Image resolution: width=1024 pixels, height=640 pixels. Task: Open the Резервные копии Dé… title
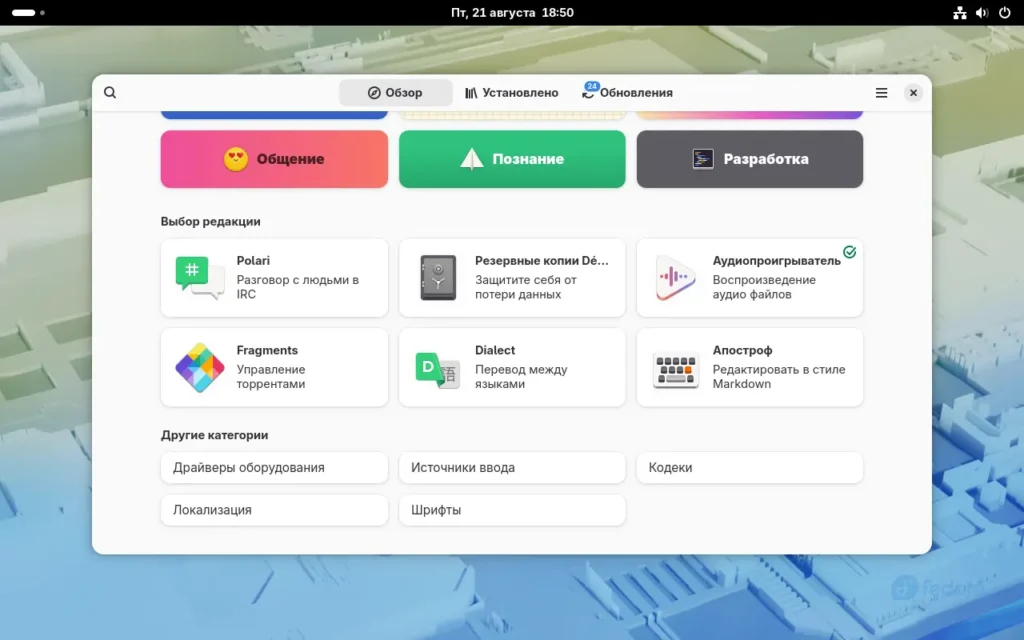click(x=541, y=261)
